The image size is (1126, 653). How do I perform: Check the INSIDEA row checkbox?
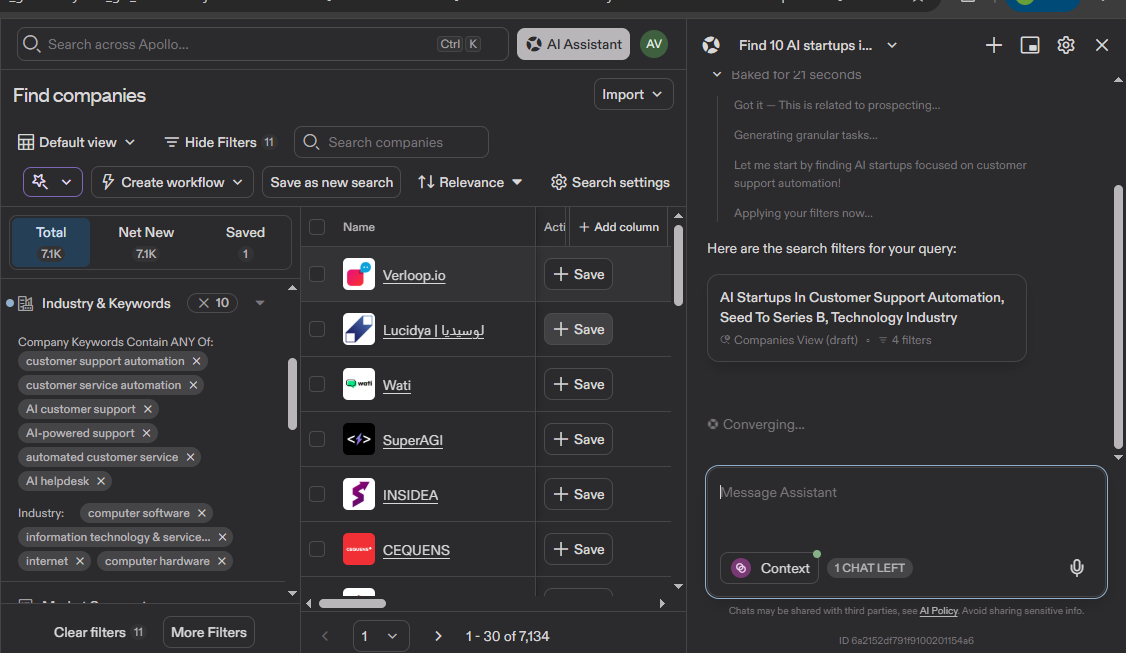pos(317,494)
